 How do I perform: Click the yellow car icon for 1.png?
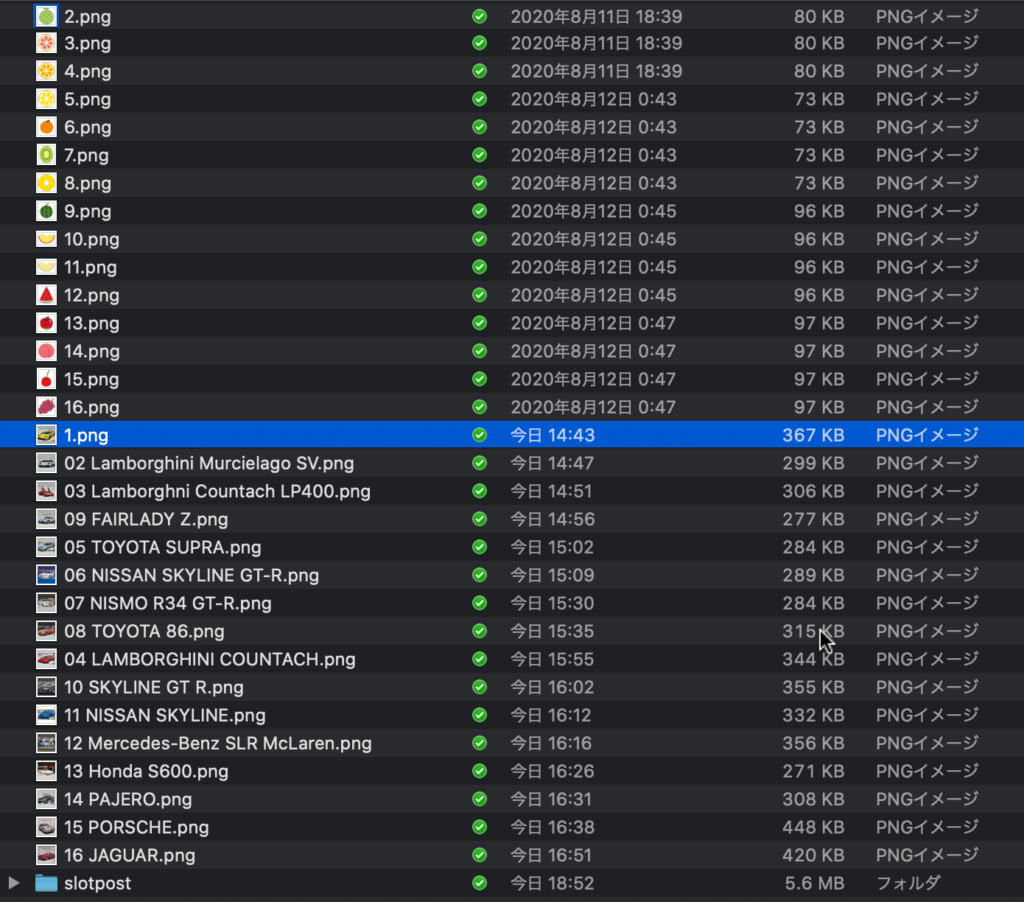[46, 435]
